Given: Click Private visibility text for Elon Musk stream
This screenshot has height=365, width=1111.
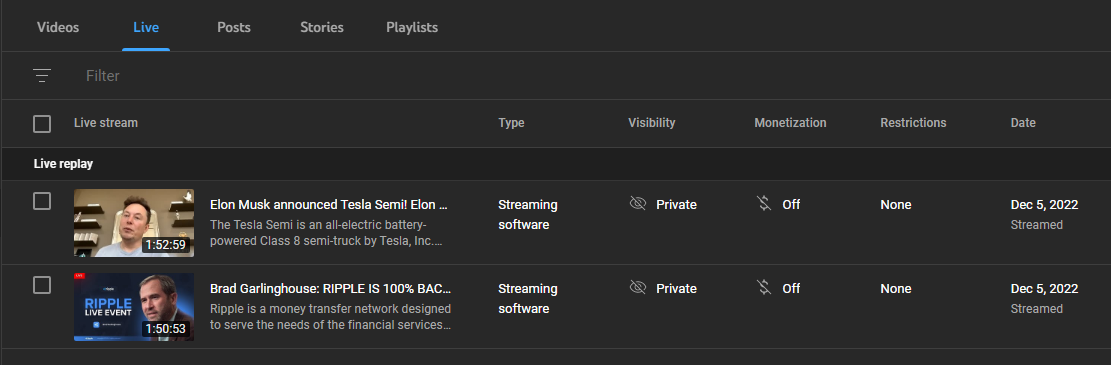Looking at the screenshot, I should click(676, 205).
